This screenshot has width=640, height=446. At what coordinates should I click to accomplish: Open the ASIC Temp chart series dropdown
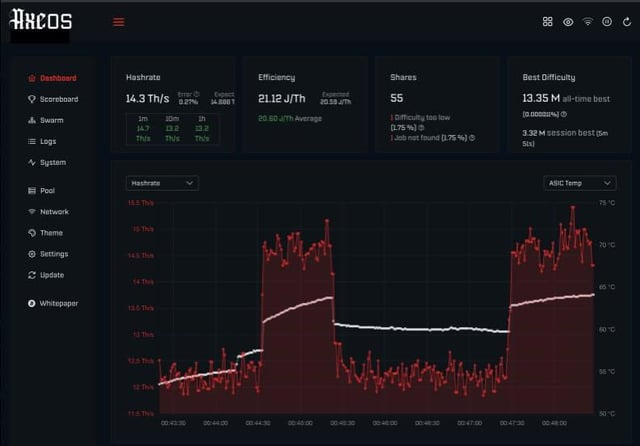point(580,183)
